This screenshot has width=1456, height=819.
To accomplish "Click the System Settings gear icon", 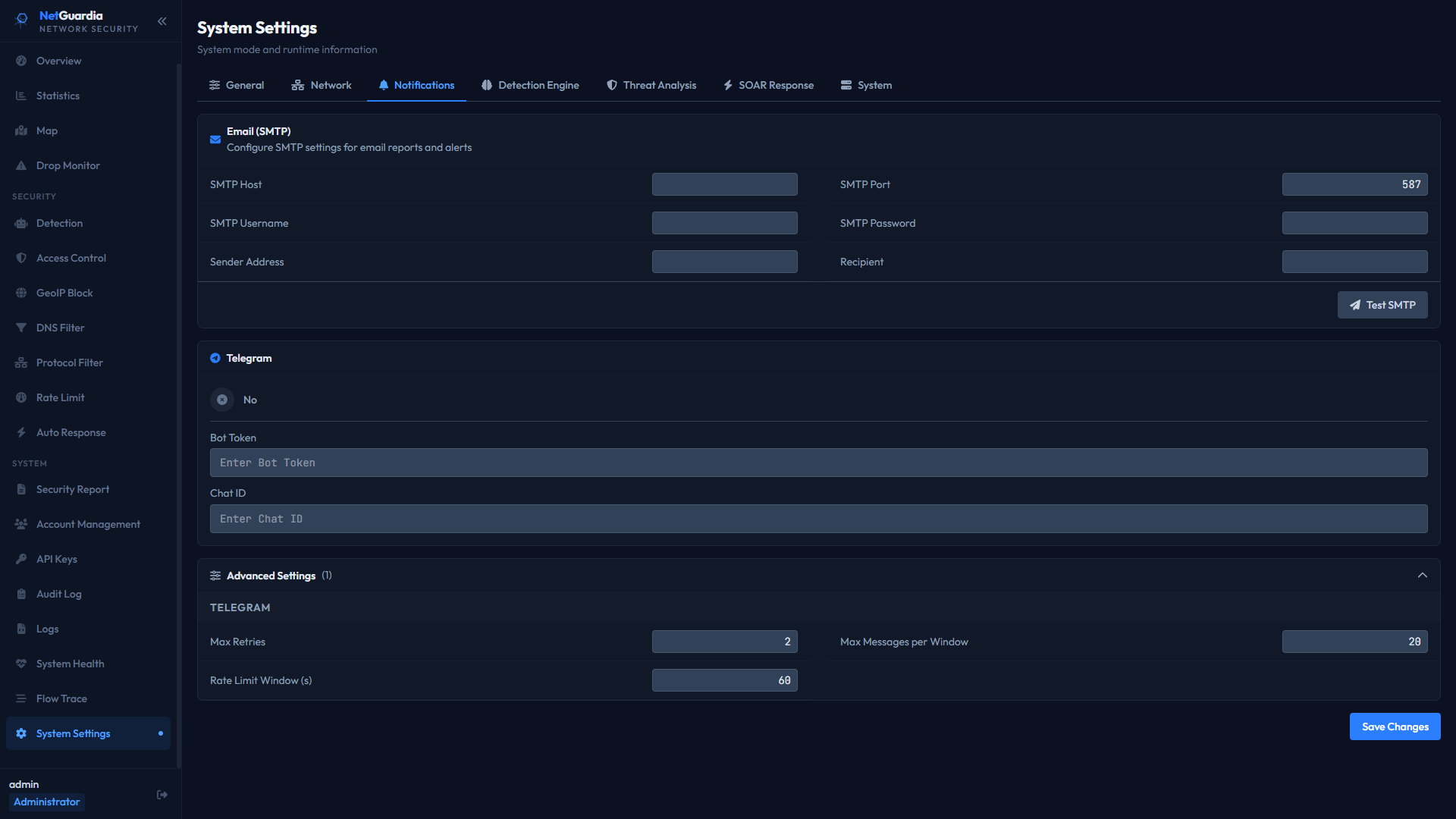I will click(x=21, y=733).
